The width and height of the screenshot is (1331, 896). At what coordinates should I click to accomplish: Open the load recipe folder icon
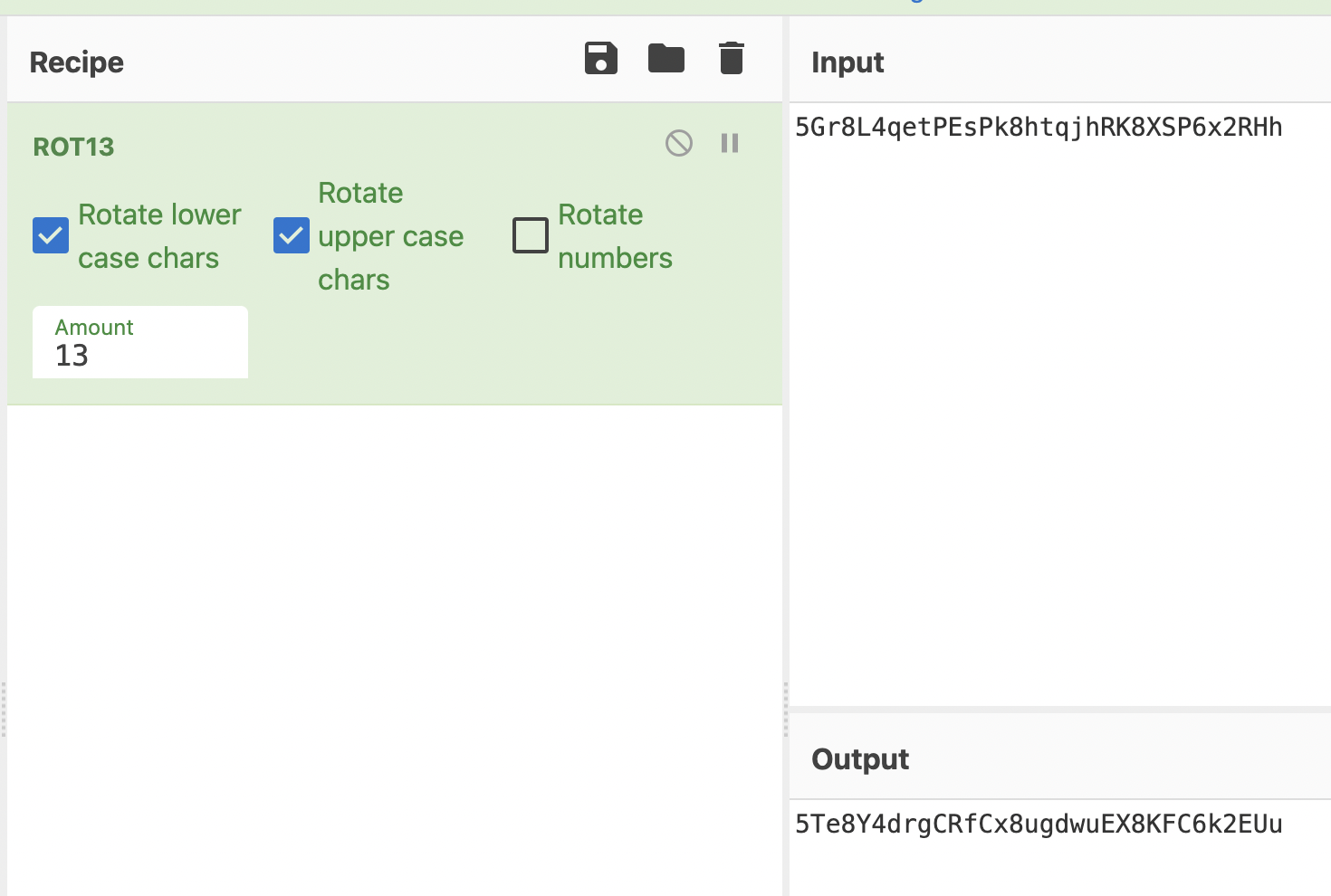[x=666, y=59]
